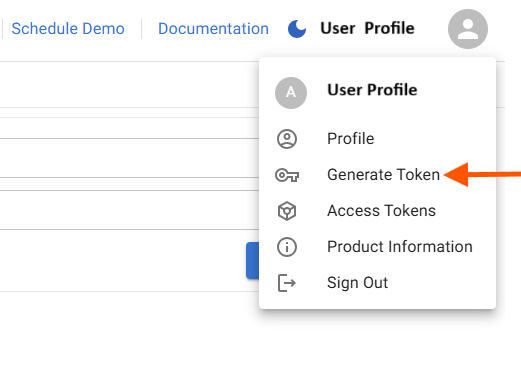This screenshot has width=521, height=377.
Task: Click the person icon beside Profile
Action: pyautogui.click(x=287, y=139)
